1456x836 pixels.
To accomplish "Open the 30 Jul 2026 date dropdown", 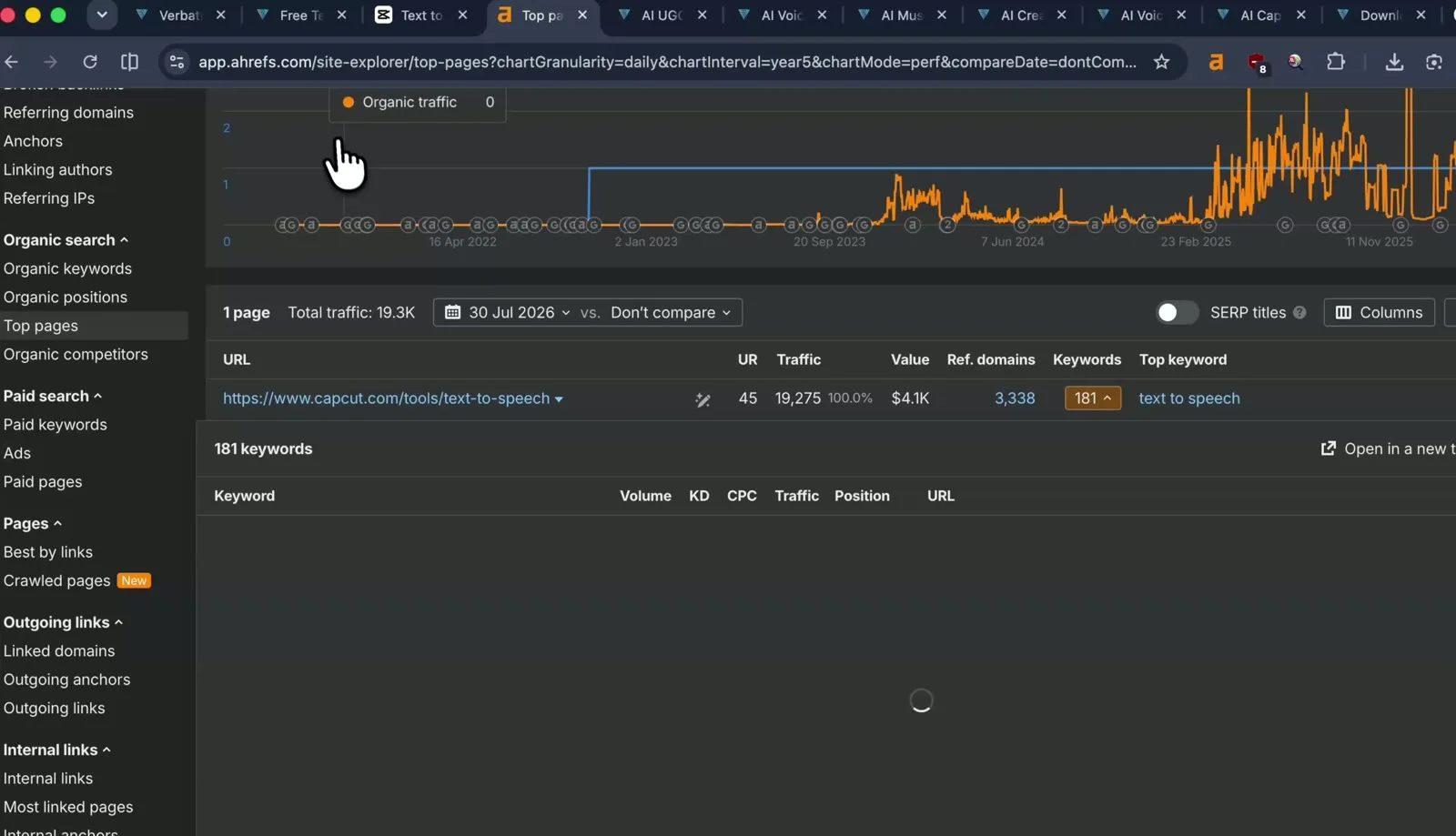I will click(507, 313).
